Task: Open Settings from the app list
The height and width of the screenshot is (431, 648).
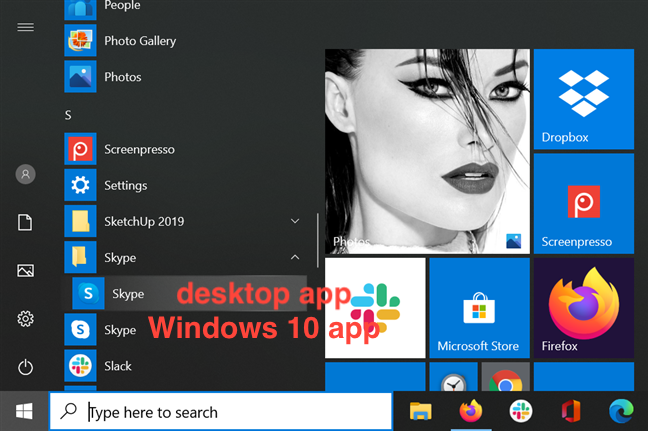Action: [x=185, y=185]
